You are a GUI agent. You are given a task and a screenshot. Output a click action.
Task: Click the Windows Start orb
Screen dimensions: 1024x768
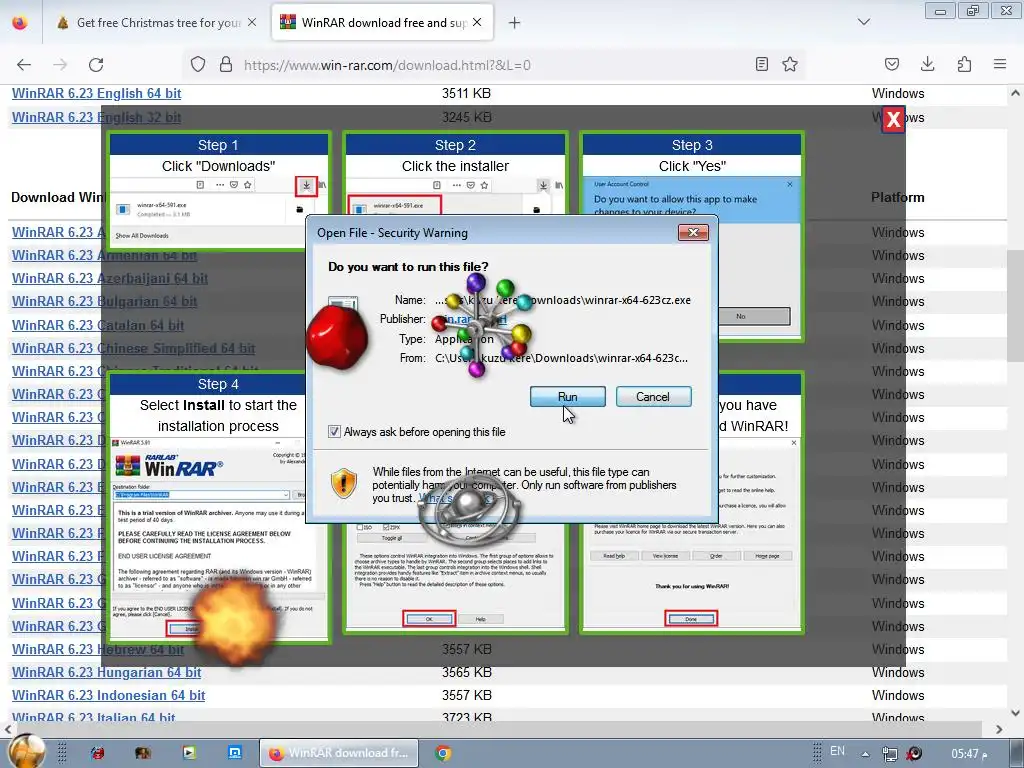pos(26,751)
